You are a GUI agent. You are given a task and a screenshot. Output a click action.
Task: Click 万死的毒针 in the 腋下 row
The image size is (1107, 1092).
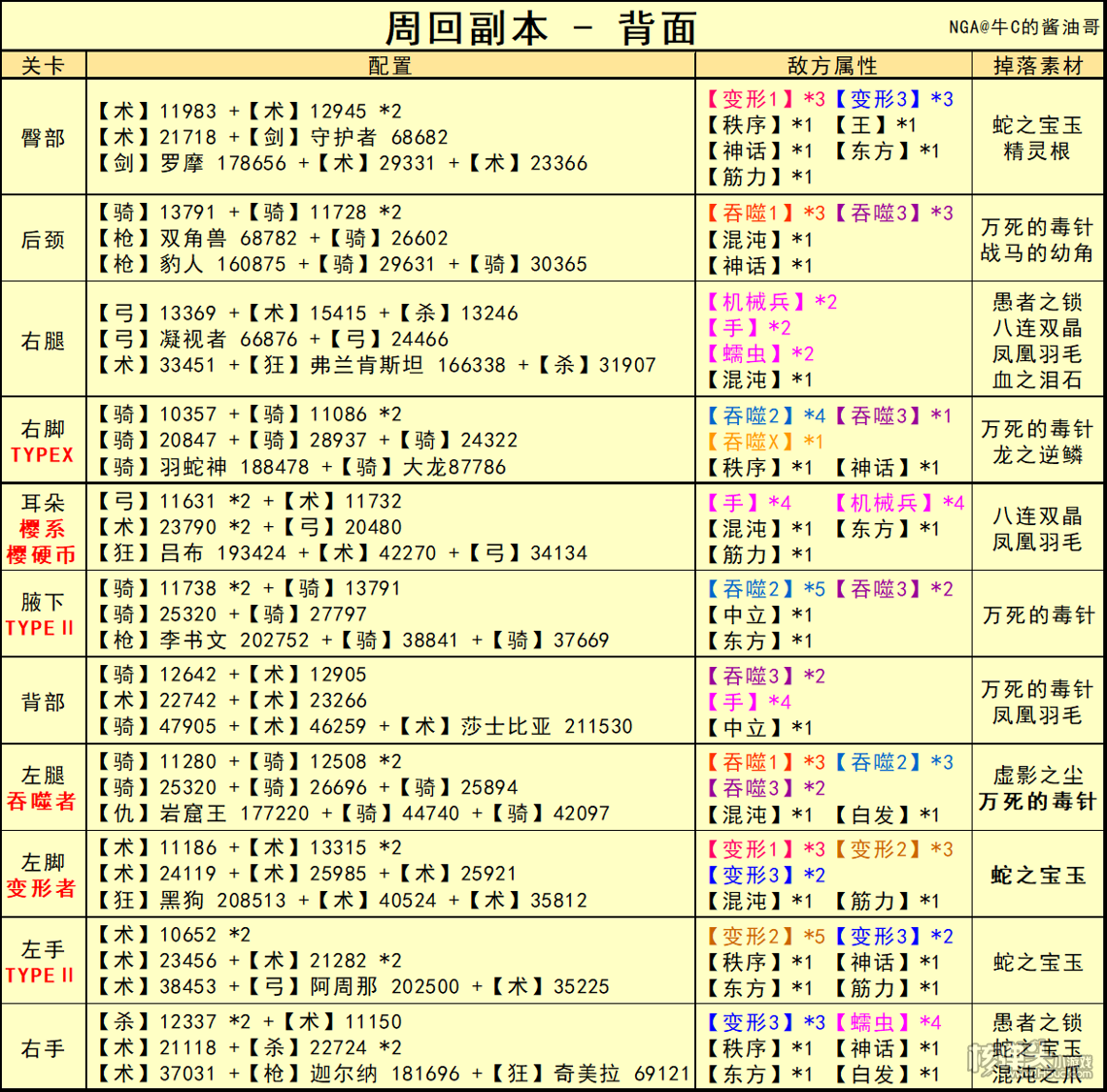click(x=1038, y=614)
